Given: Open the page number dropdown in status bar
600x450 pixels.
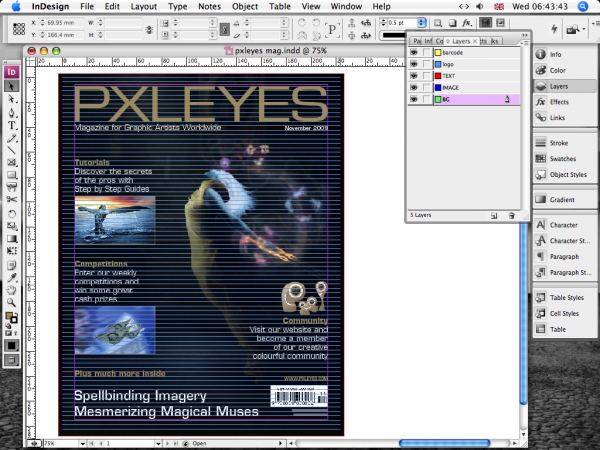Looking at the screenshot, I should 158,443.
